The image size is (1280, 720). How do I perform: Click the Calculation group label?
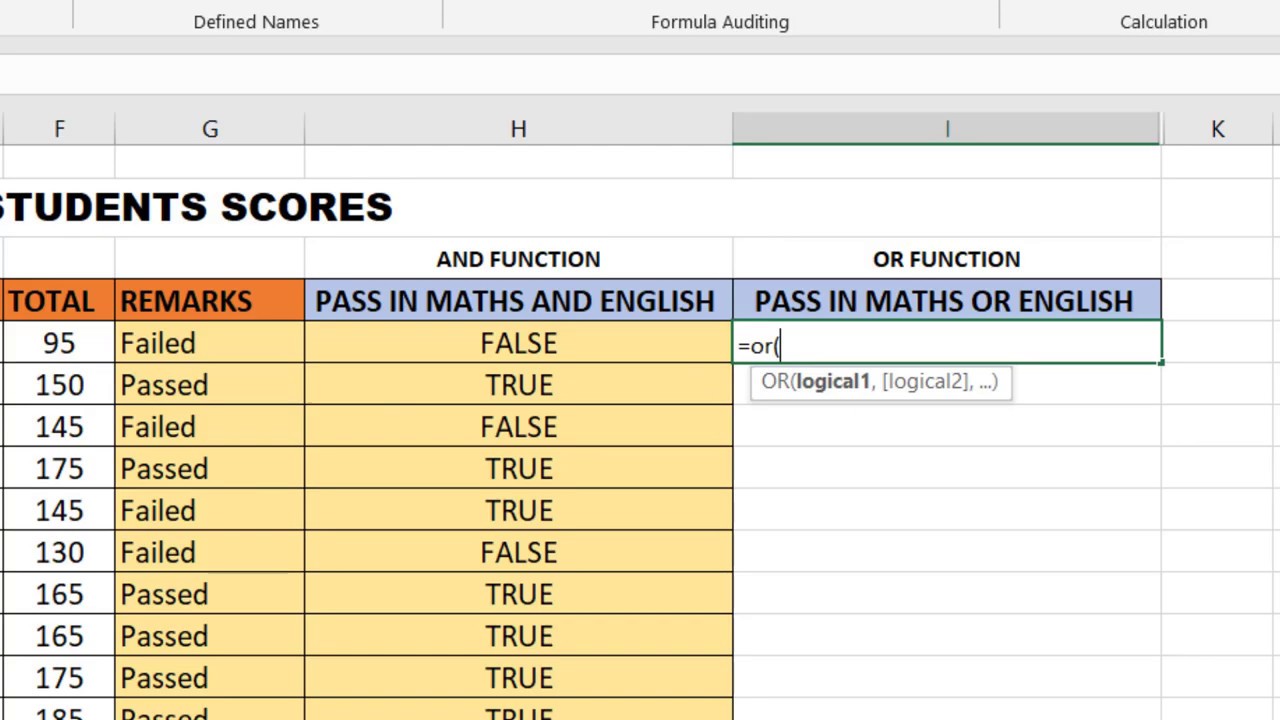1163,22
